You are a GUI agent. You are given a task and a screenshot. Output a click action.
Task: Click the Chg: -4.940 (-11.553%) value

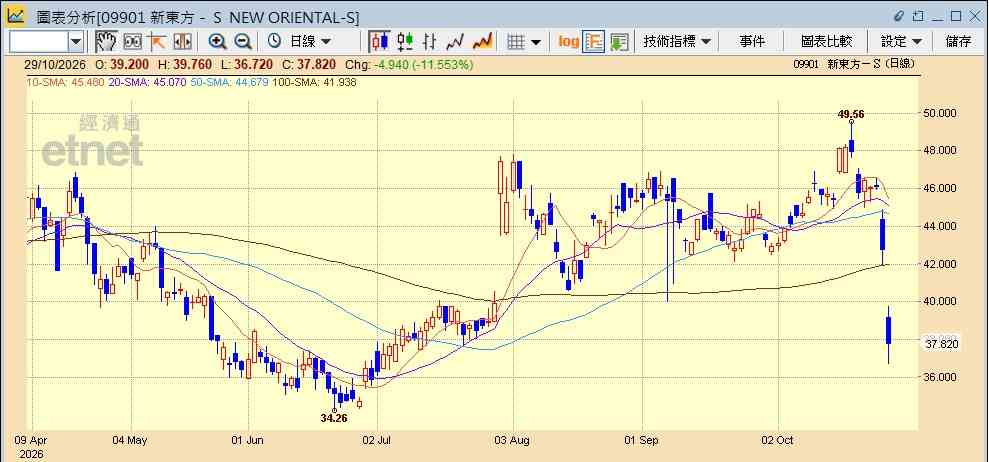(410, 64)
